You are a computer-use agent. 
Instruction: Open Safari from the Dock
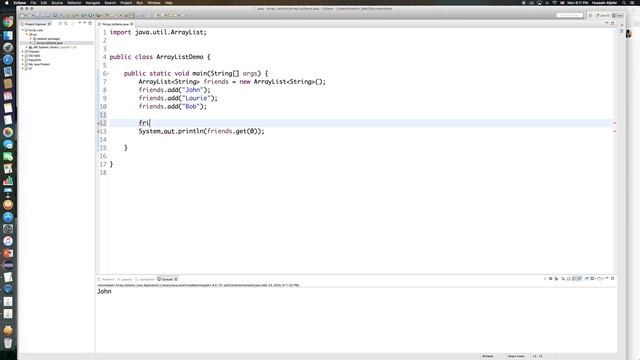click(8, 60)
